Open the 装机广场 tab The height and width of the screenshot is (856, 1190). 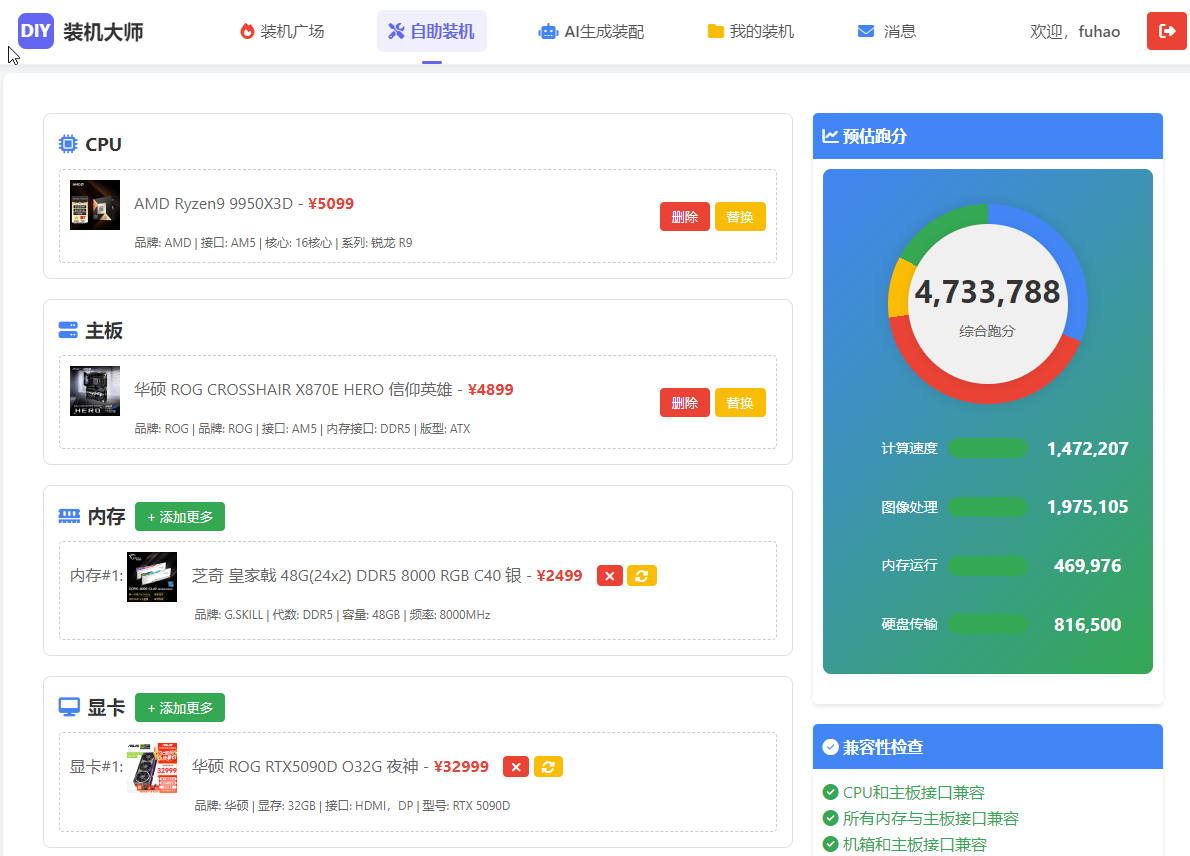pyautogui.click(x=282, y=31)
